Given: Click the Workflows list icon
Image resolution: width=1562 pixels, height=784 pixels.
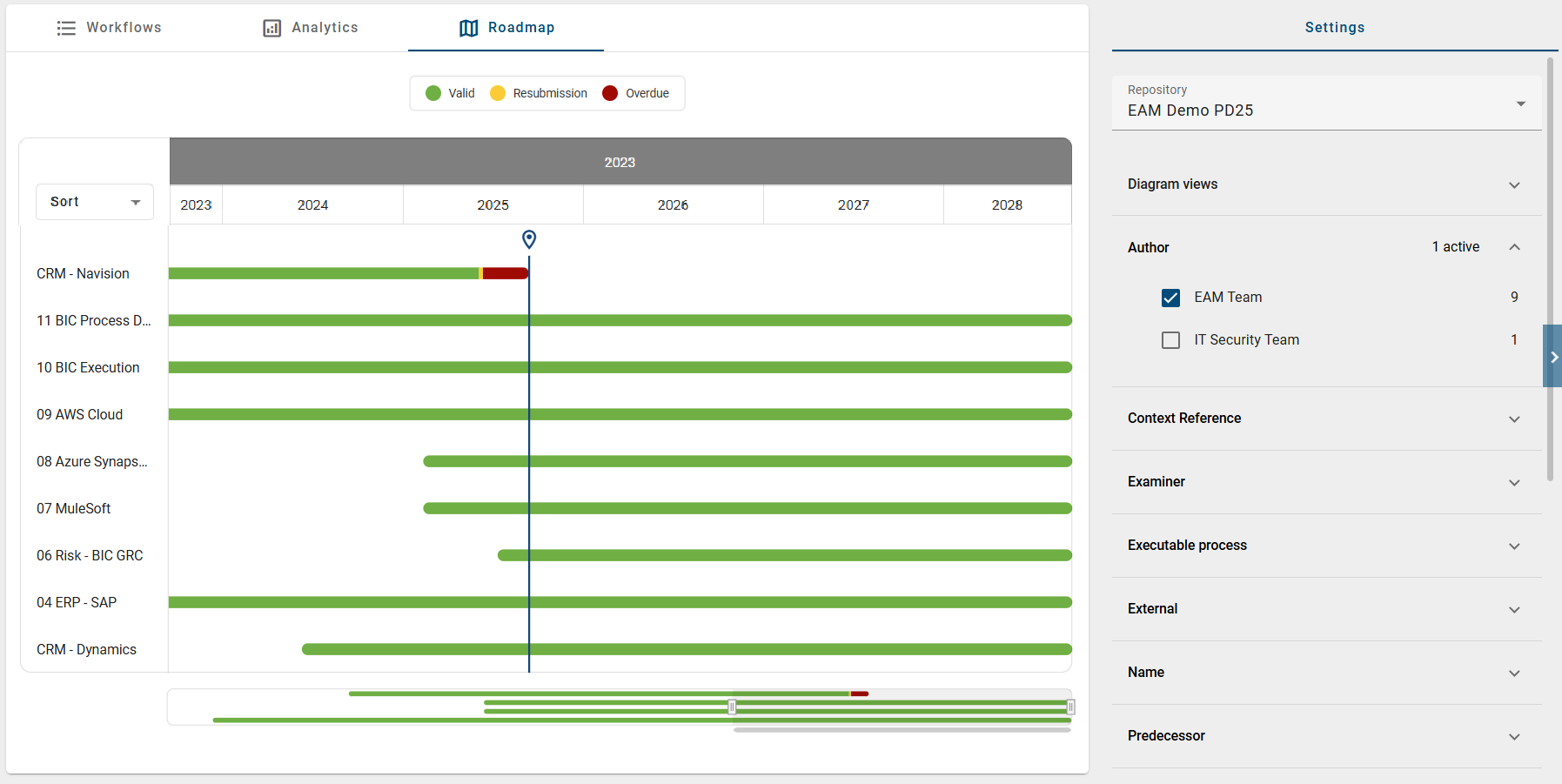Looking at the screenshot, I should (x=66, y=27).
